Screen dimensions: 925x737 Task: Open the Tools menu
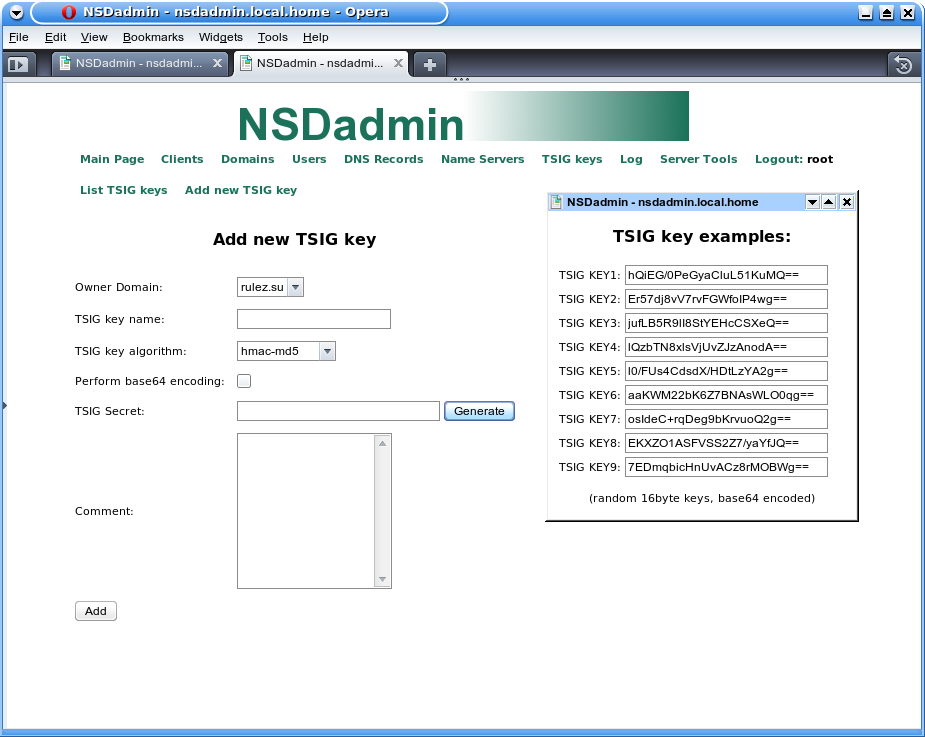(272, 37)
